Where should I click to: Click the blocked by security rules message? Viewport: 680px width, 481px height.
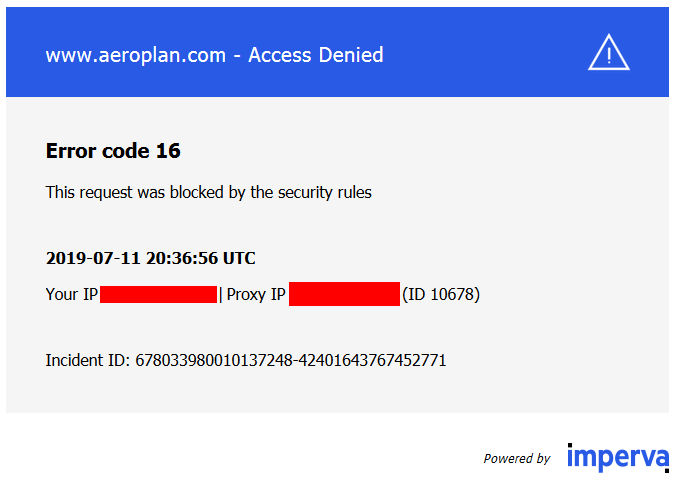point(208,192)
